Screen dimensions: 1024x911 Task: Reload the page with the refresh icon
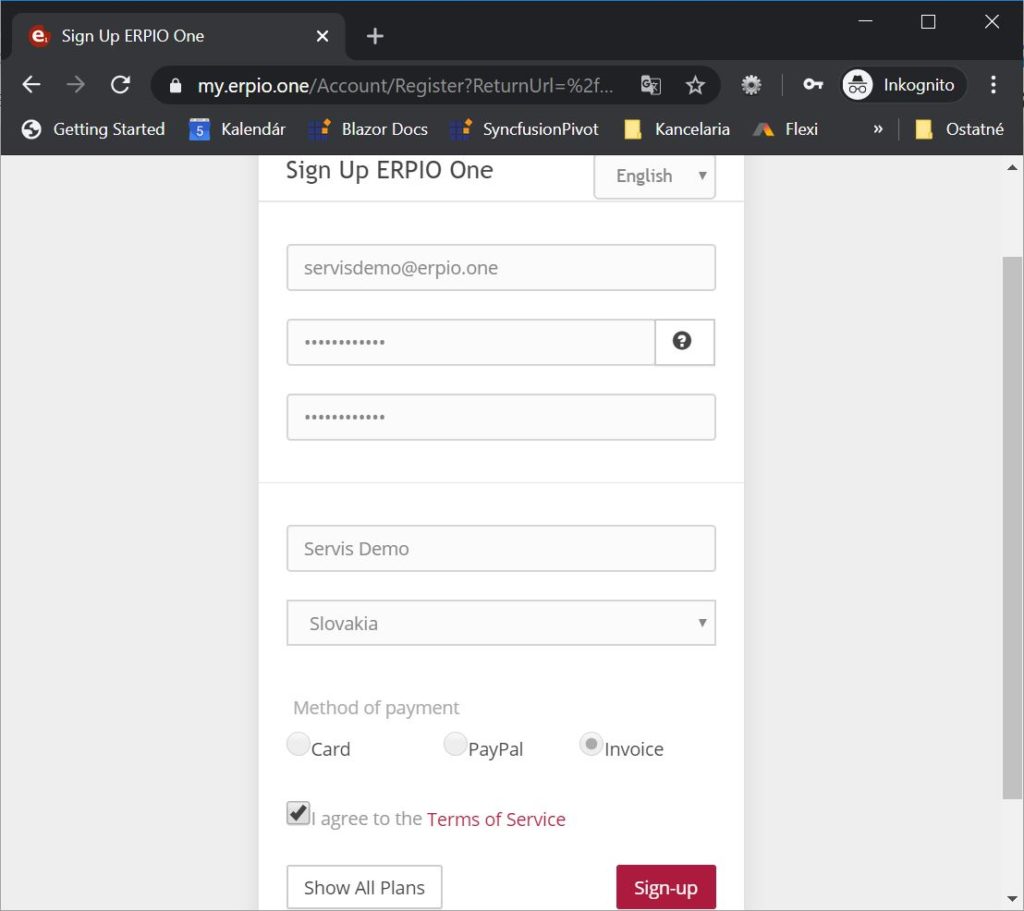tap(120, 85)
